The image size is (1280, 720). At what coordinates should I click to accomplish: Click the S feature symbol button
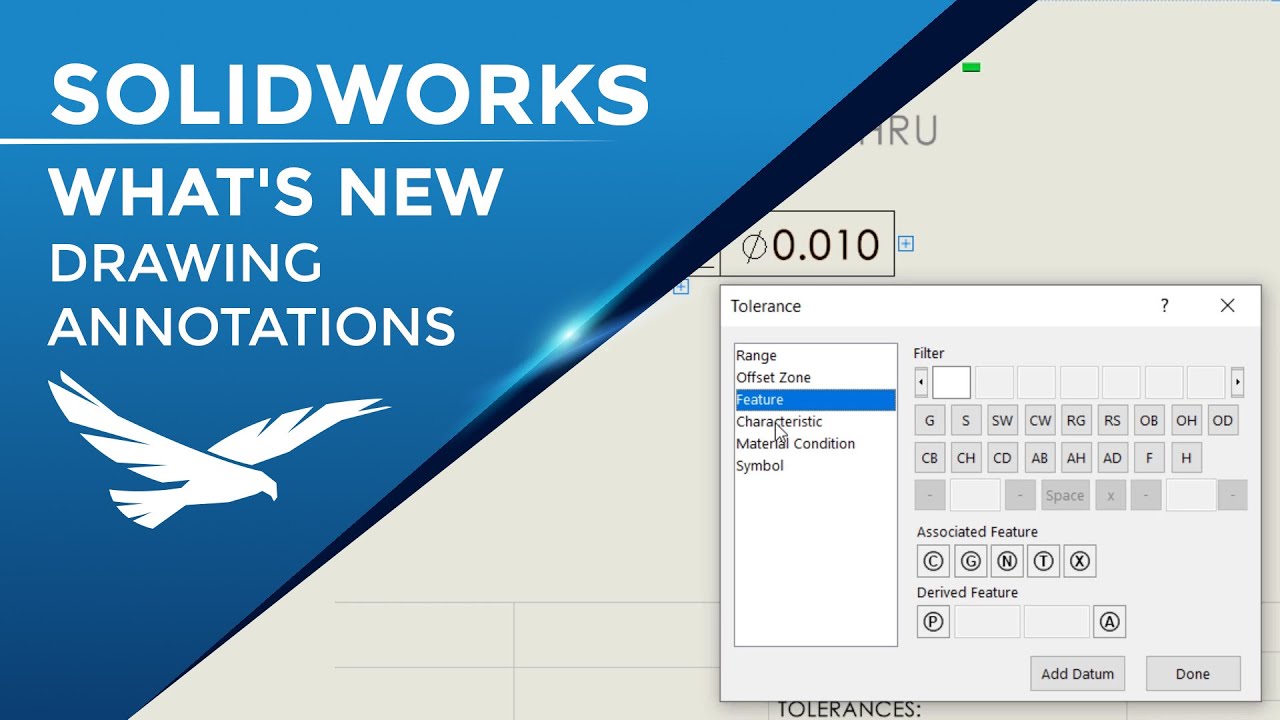point(966,421)
